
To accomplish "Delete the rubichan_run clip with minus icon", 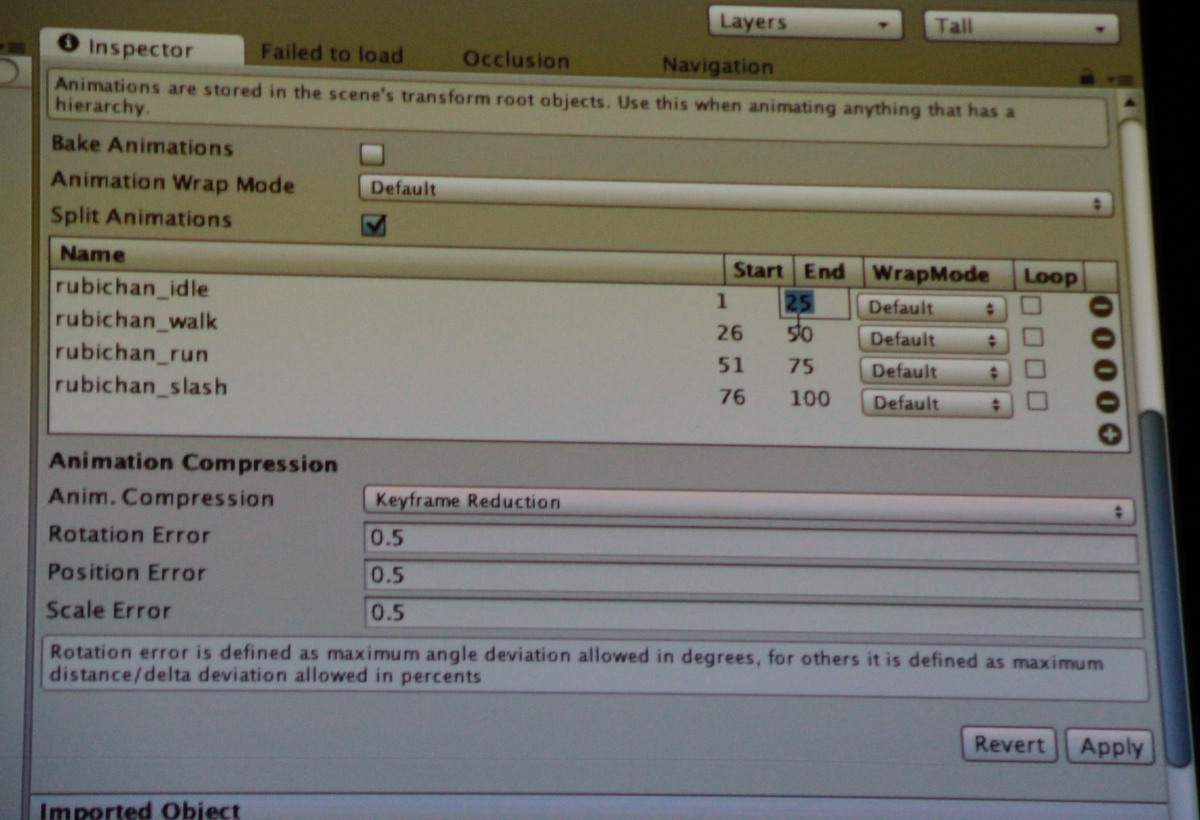I will (1105, 371).
